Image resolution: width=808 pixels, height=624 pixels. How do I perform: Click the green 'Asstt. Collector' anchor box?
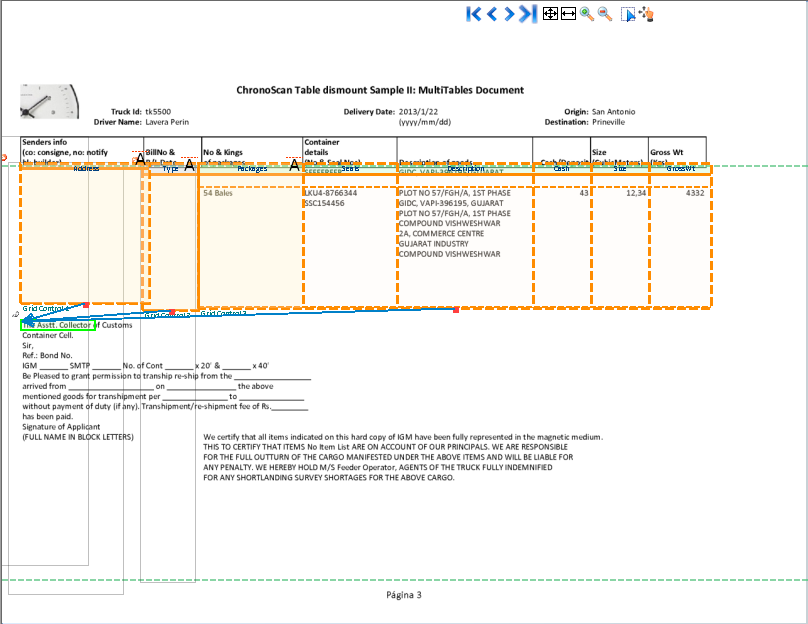58,325
